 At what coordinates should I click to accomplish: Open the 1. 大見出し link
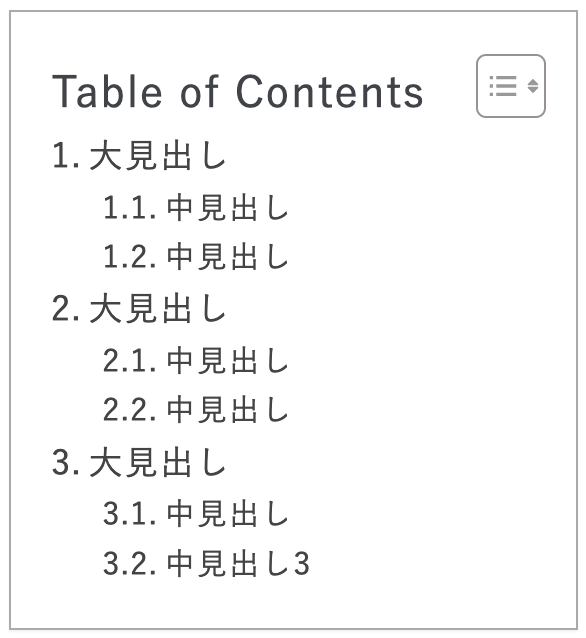[139, 155]
